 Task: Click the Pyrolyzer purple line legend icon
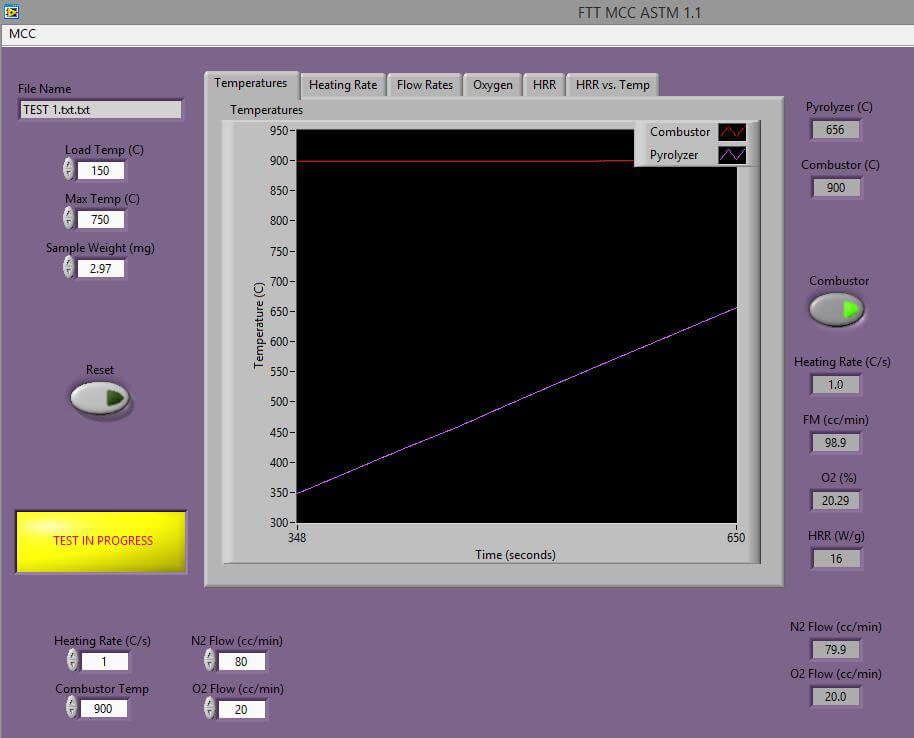732,155
